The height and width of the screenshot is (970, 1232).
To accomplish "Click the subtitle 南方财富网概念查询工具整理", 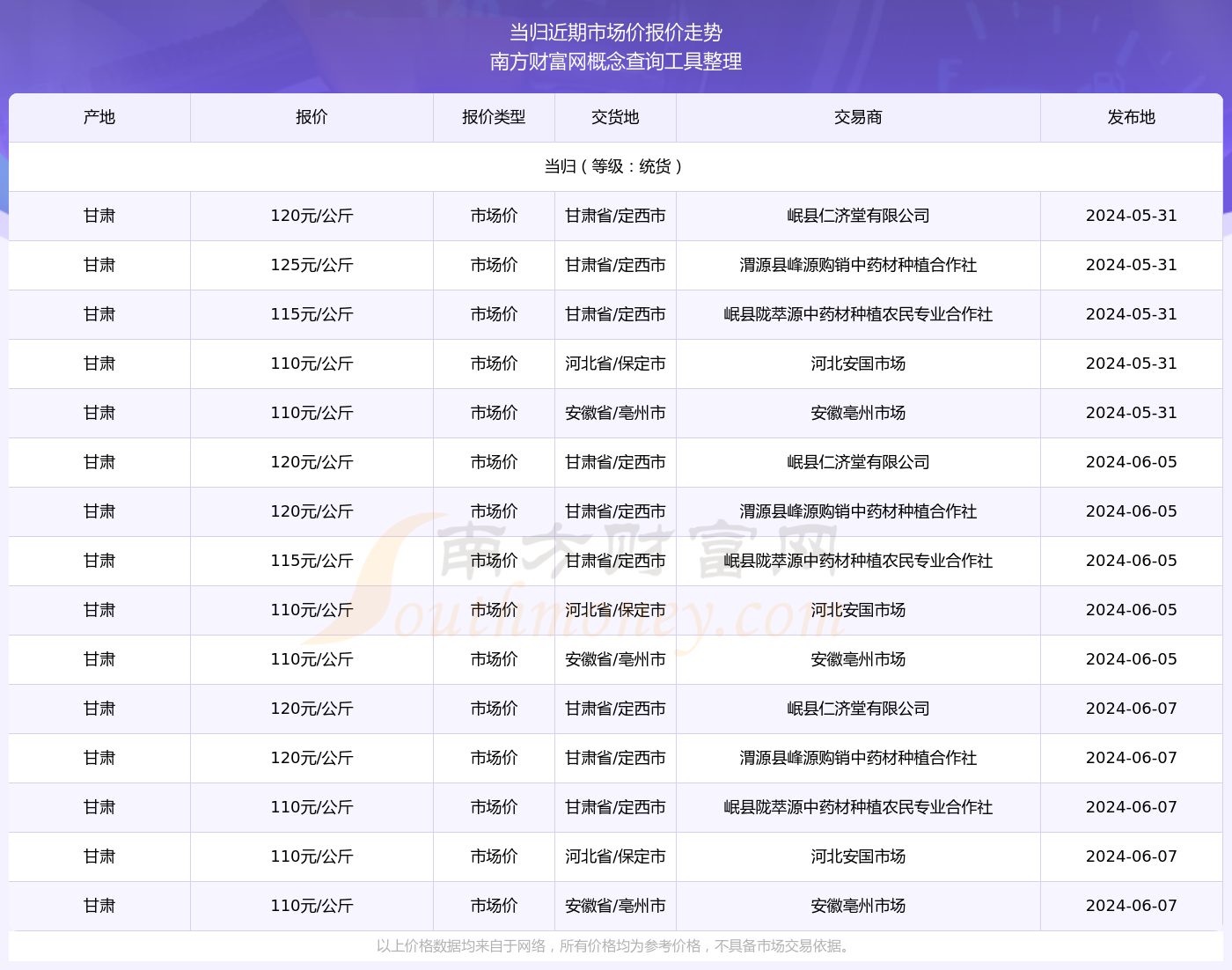I will tap(616, 62).
